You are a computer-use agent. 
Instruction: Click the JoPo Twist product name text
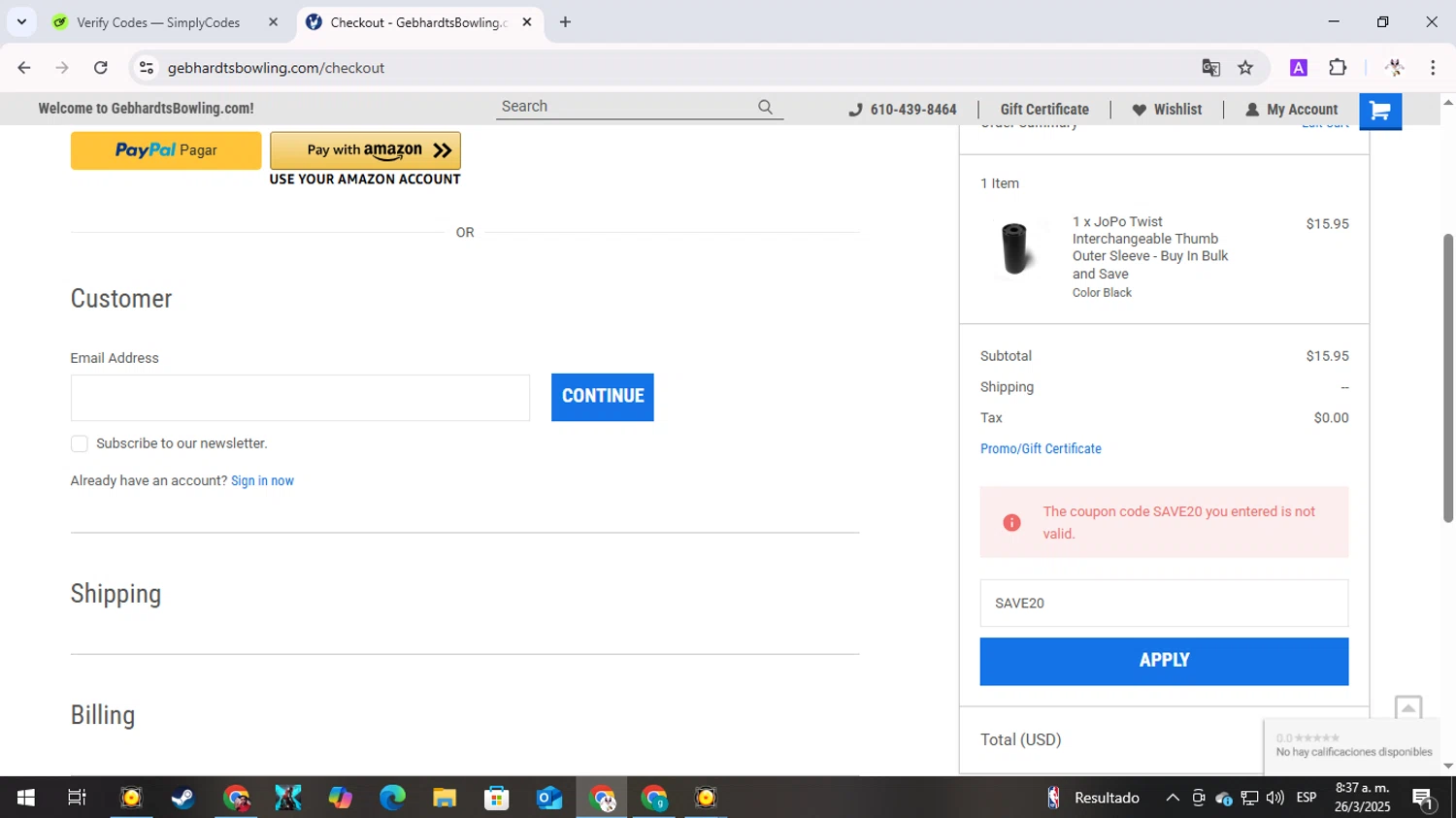[1150, 247]
